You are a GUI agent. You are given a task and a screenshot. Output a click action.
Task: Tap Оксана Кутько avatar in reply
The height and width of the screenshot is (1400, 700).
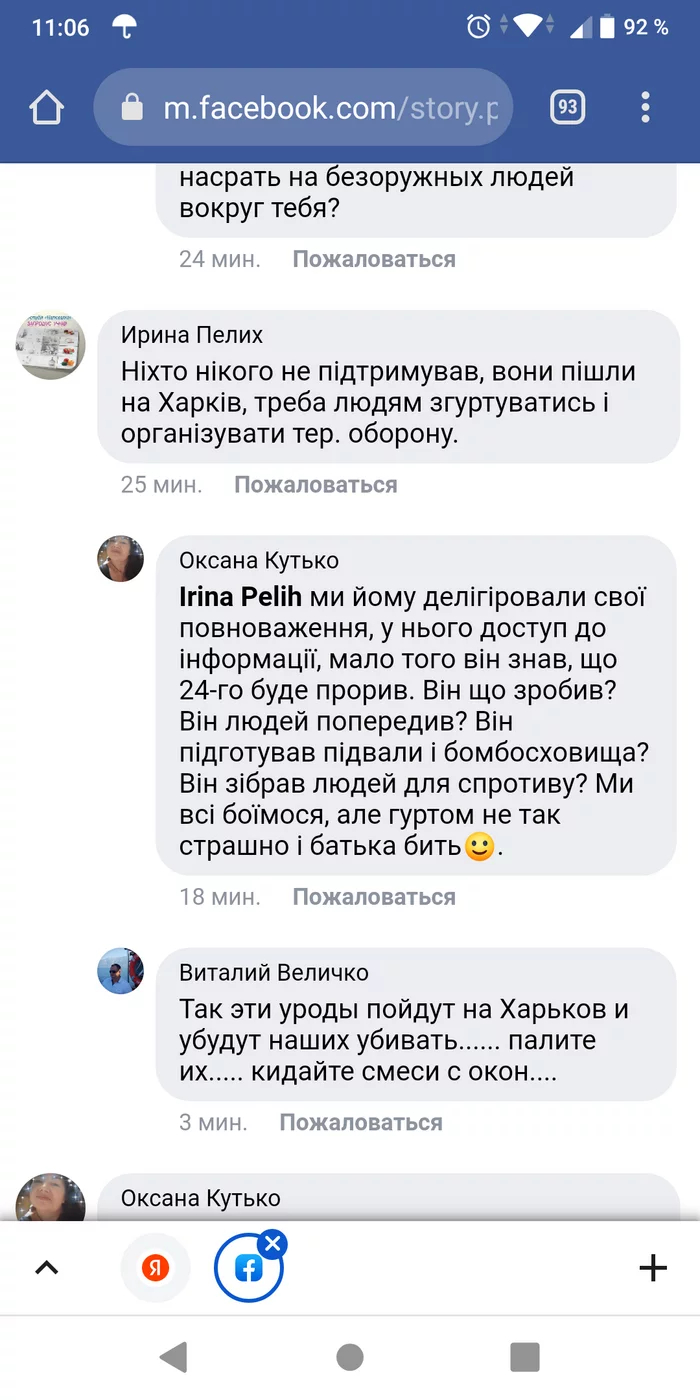[121, 558]
